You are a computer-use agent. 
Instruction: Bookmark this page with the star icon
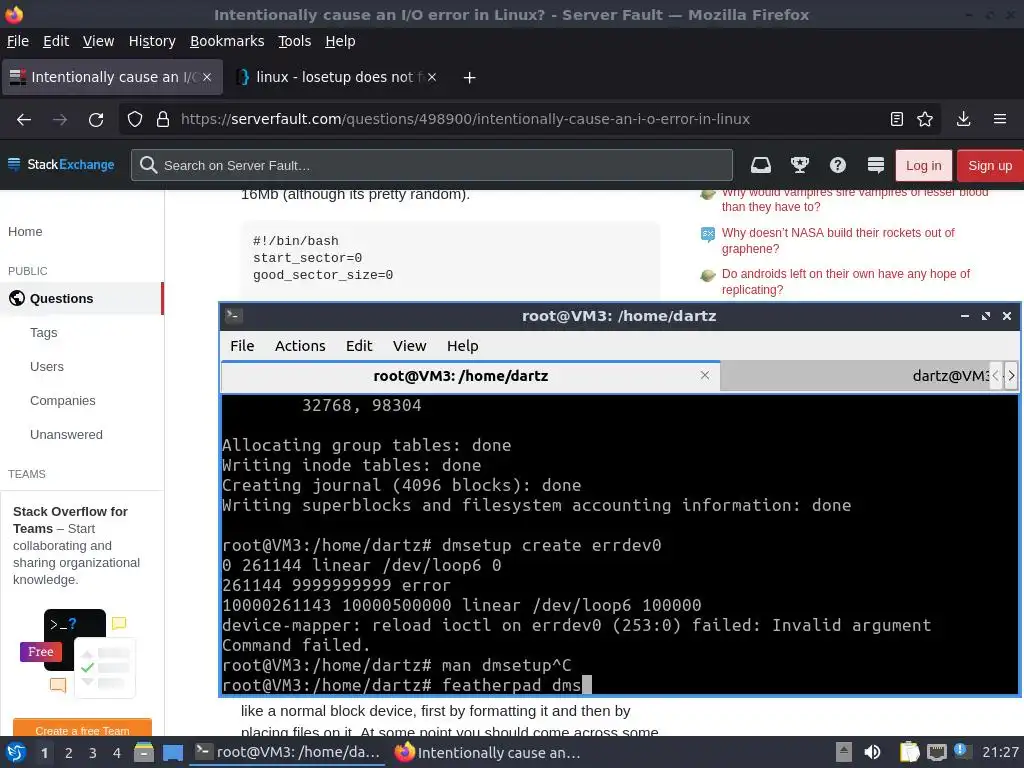tap(925, 119)
